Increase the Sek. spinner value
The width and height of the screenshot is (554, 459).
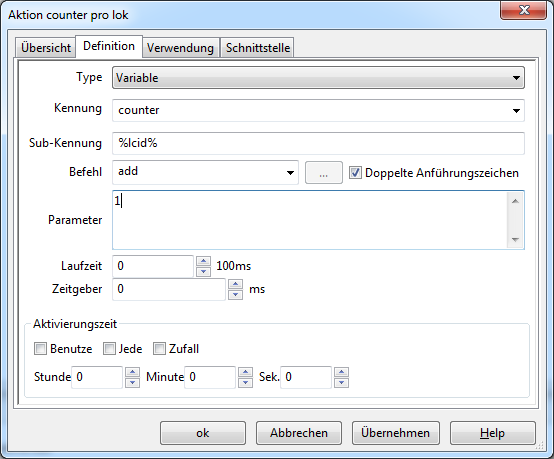(341, 372)
